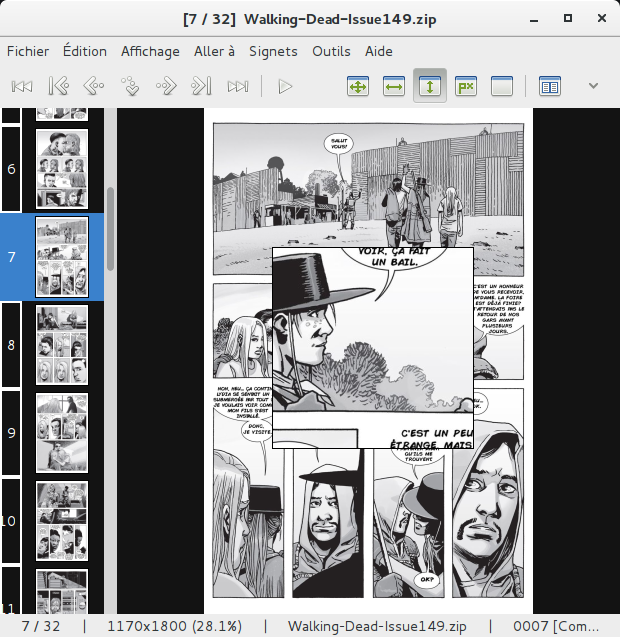This screenshot has height=637, width=620.
Task: Click the '0007 [Com...' status entry
Action: pyautogui.click(x=556, y=626)
